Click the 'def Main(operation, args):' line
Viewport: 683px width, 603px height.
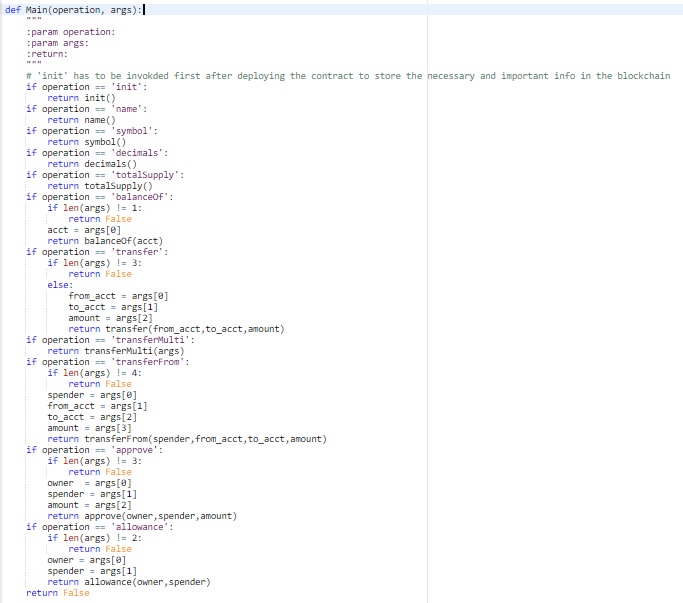74,10
